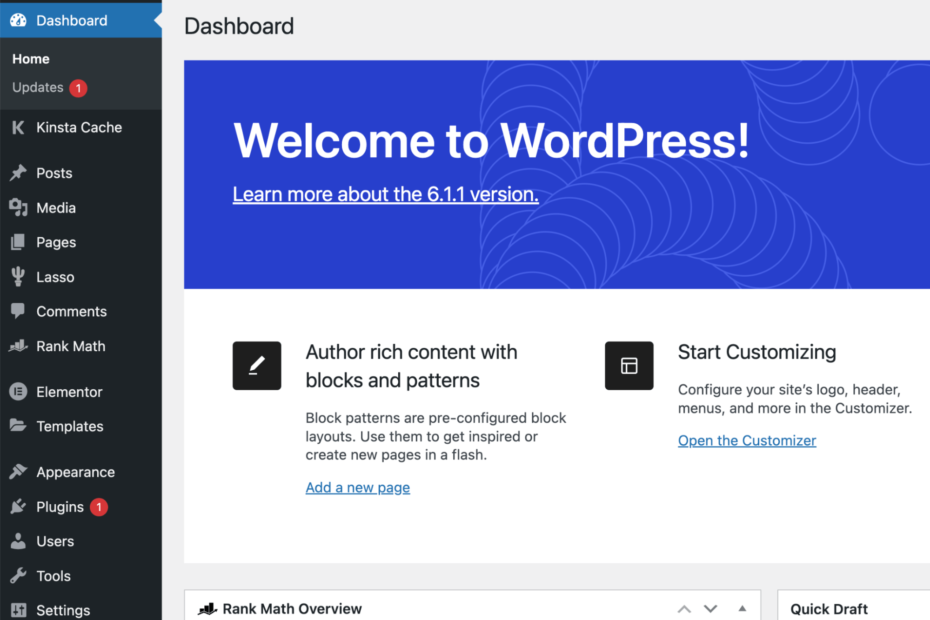Image resolution: width=930 pixels, height=620 pixels.
Task: Click the Rank Math Overview widget icon
Action: [207, 609]
